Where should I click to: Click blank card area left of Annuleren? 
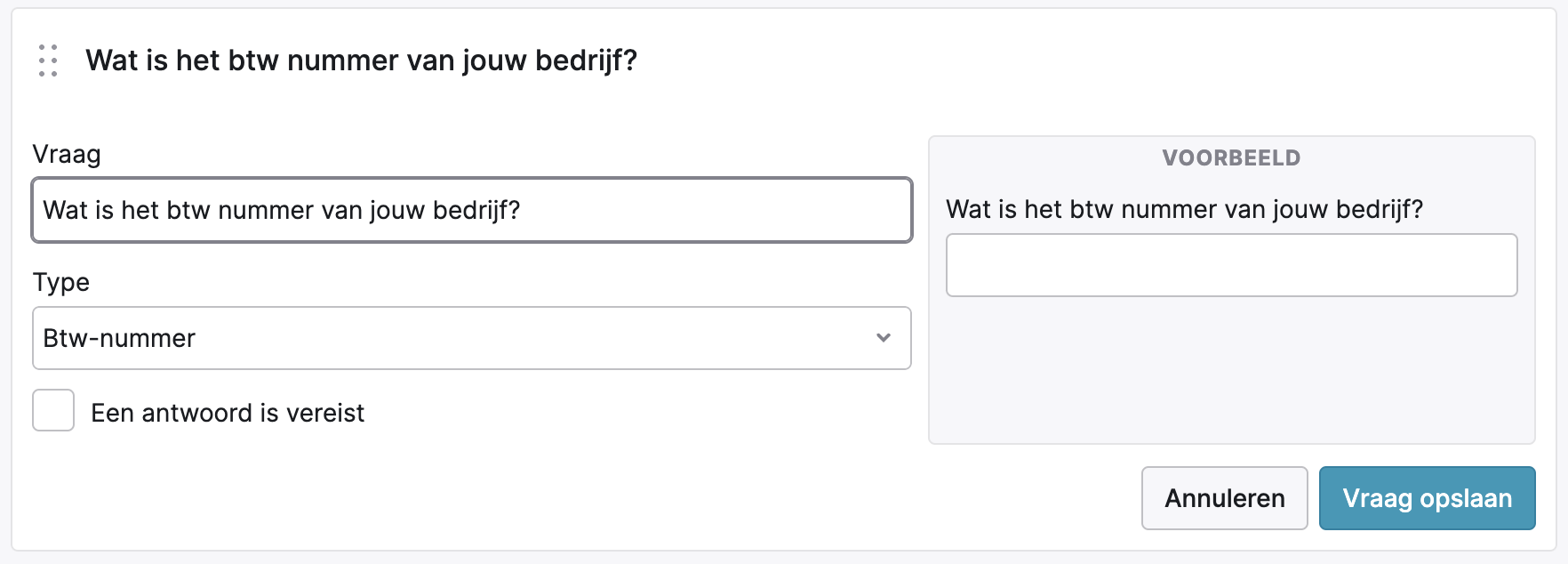tap(622, 498)
